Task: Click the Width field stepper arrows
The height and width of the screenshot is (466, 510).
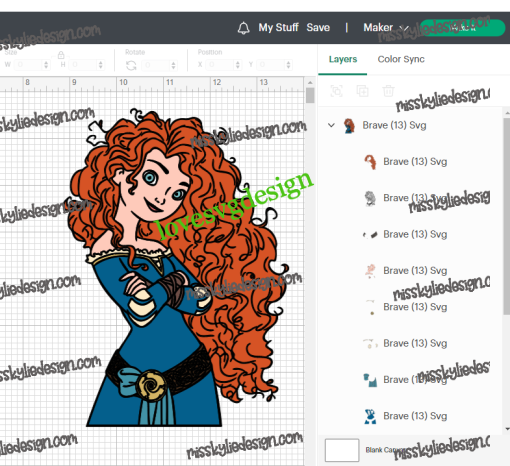Action: (46, 65)
